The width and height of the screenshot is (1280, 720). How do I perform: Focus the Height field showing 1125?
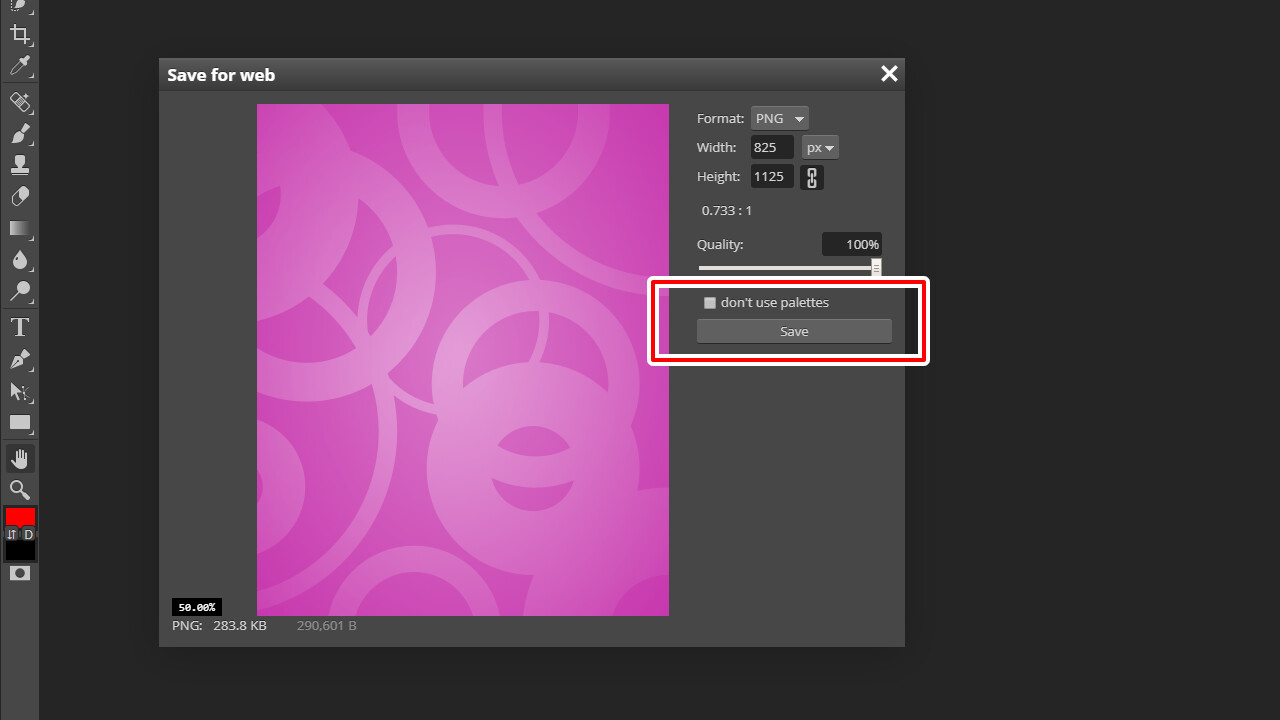[x=772, y=176]
